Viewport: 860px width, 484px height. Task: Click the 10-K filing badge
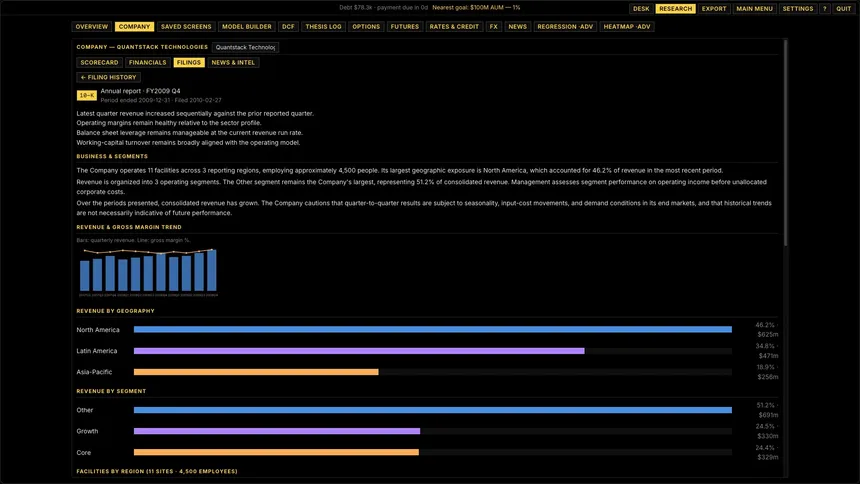click(87, 95)
